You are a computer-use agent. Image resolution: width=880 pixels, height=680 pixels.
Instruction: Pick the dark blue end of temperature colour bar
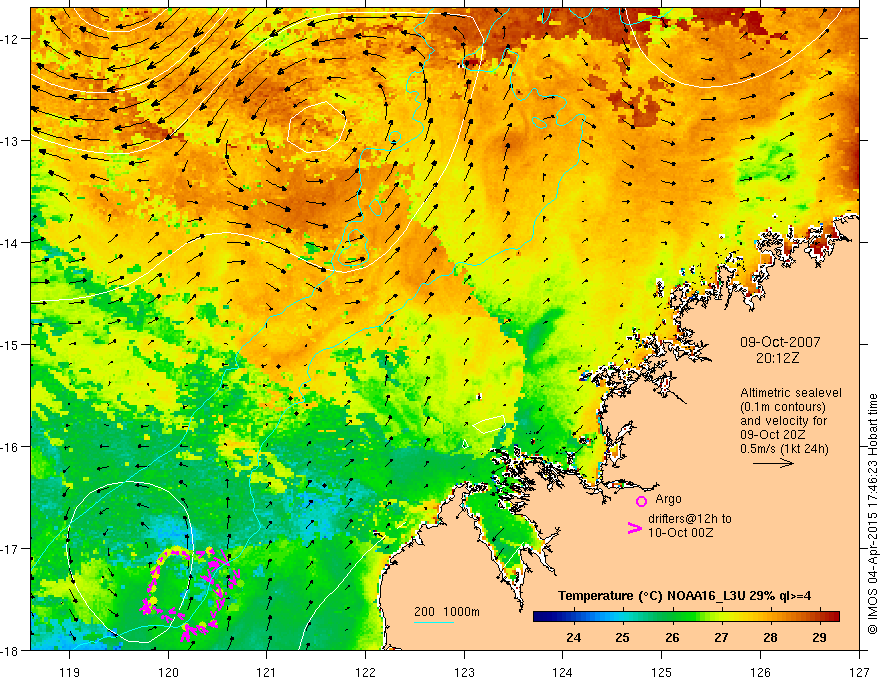pyautogui.click(x=540, y=617)
